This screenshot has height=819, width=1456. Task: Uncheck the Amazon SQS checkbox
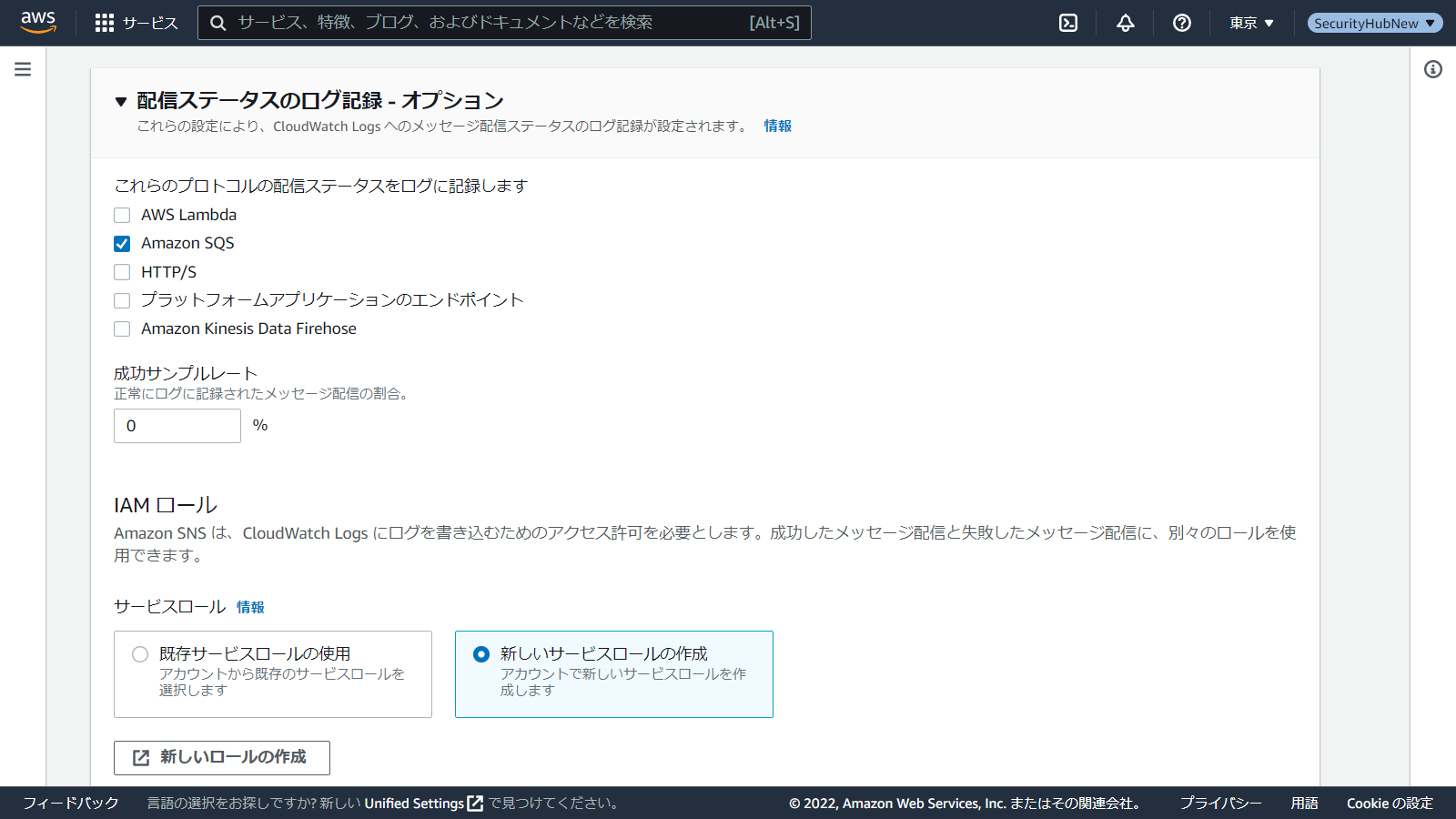tap(122, 244)
